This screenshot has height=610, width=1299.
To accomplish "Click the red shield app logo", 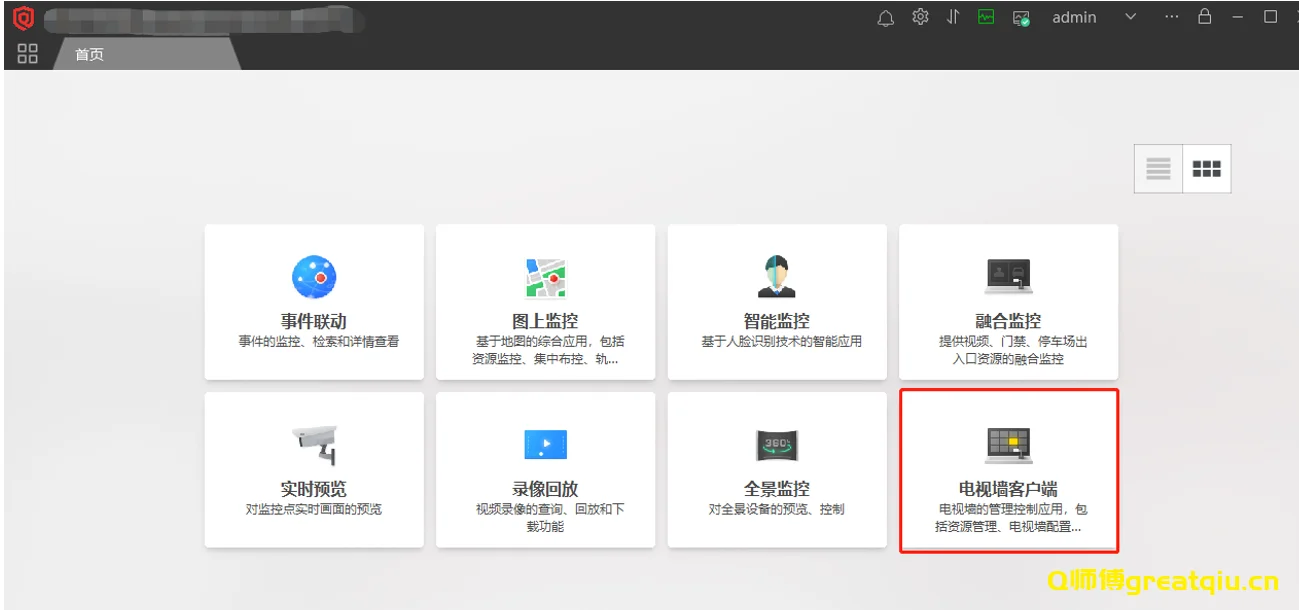I will [x=23, y=18].
